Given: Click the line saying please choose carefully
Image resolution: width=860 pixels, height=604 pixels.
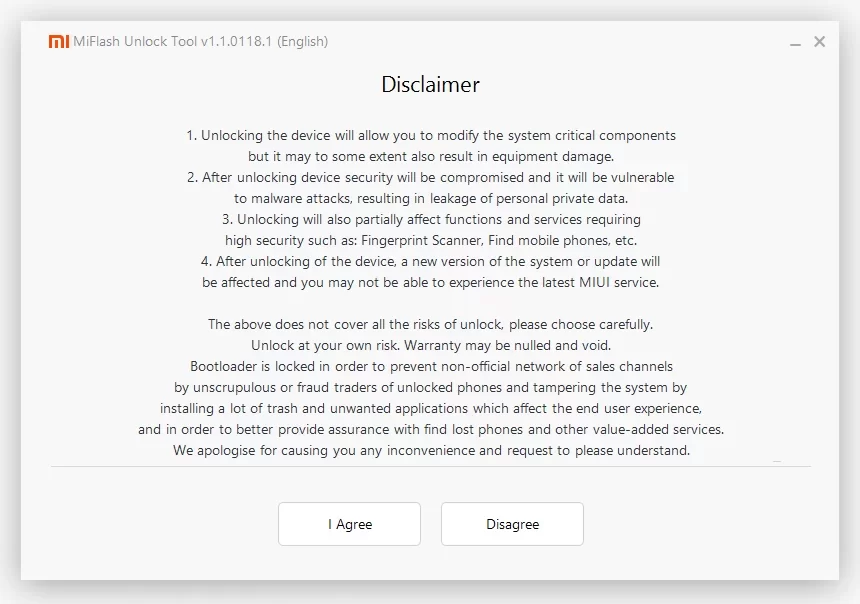Looking at the screenshot, I should [430, 324].
